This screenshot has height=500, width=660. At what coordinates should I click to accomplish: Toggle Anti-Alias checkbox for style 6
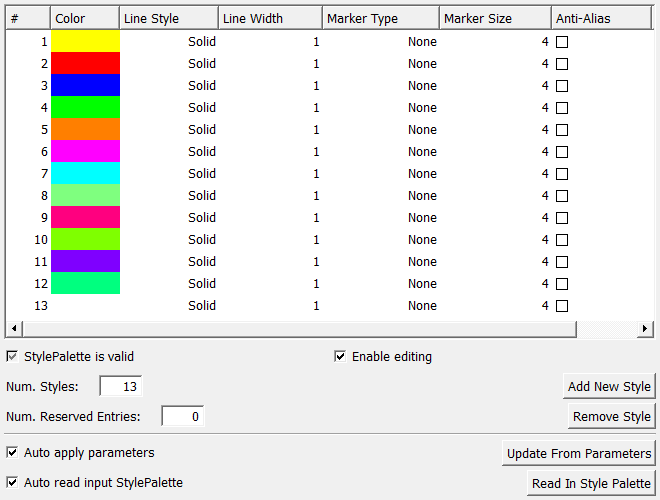click(562, 152)
